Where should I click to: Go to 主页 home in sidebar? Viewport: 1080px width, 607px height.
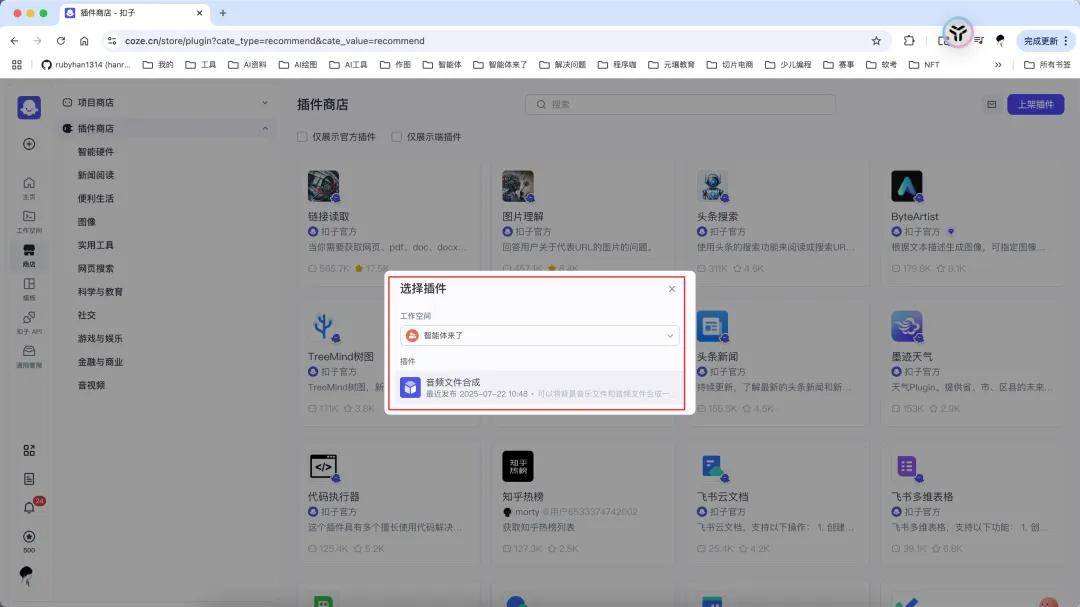(29, 188)
